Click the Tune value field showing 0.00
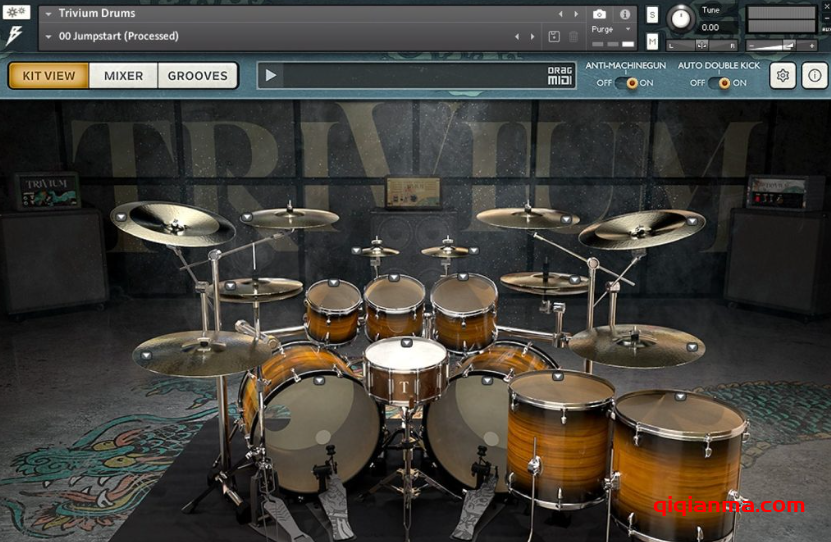Screen dimensions: 831x542 pyautogui.click(x=717, y=28)
